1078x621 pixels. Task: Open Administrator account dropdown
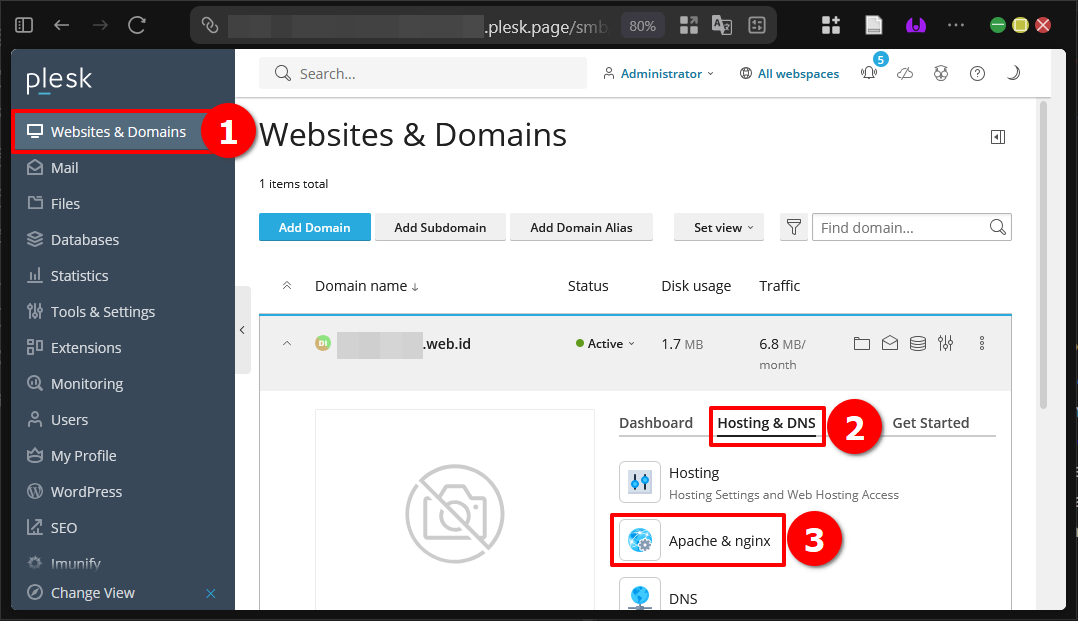click(x=659, y=74)
